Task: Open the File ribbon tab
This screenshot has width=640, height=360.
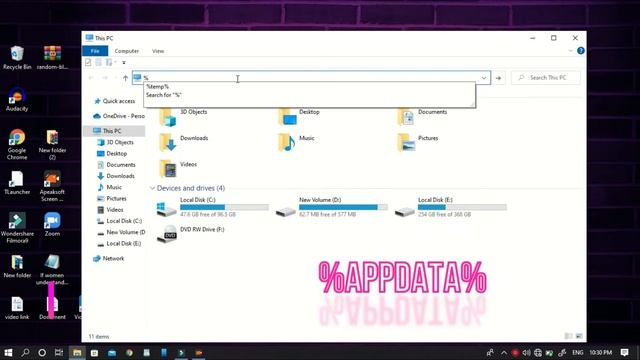Action: tap(95, 51)
